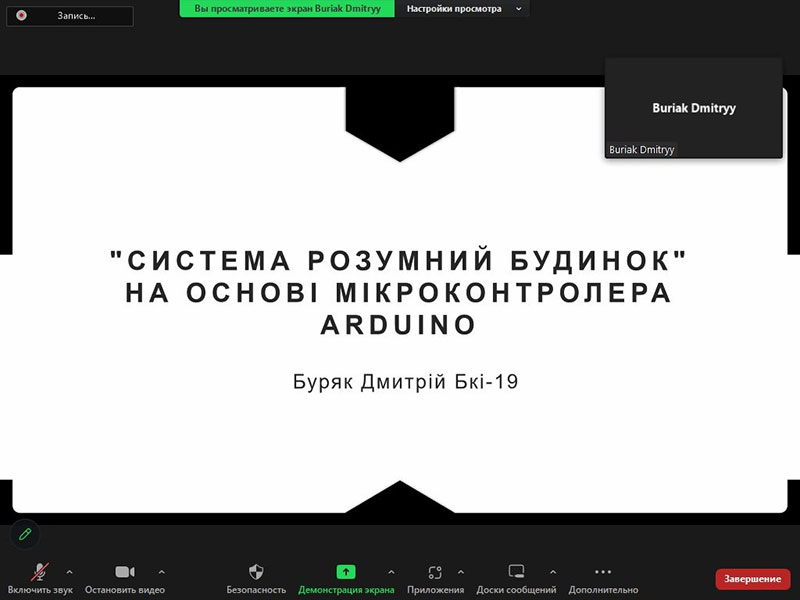800x600 pixels.
Task: Open the Настройки просмотра dropdown
Action: 463,9
